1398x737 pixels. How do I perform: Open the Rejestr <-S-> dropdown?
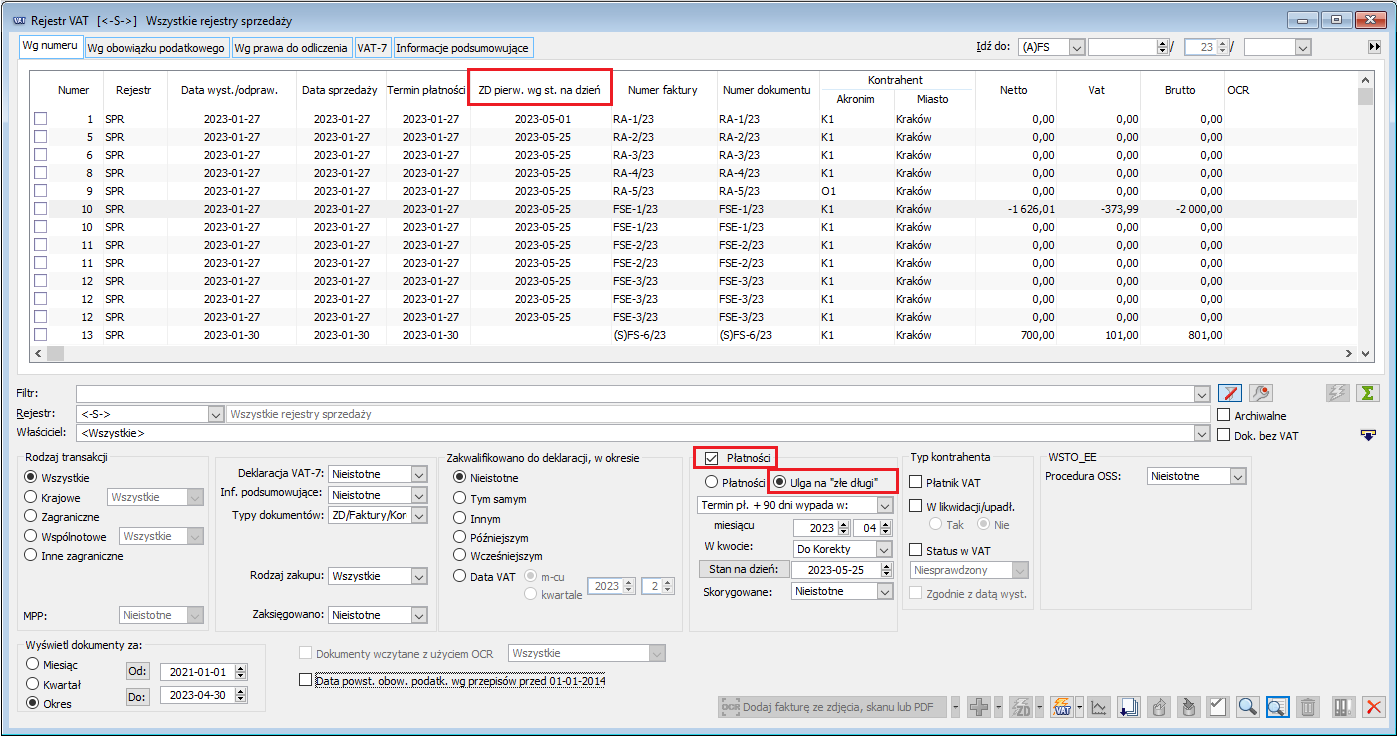point(216,414)
